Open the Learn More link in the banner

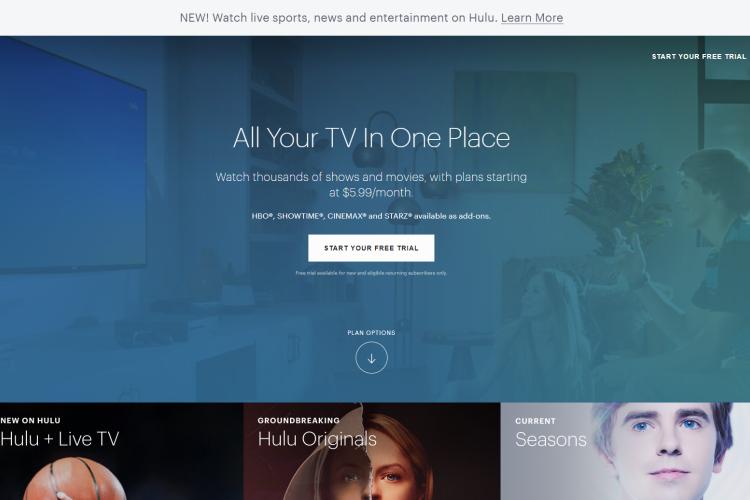pyautogui.click(x=532, y=18)
